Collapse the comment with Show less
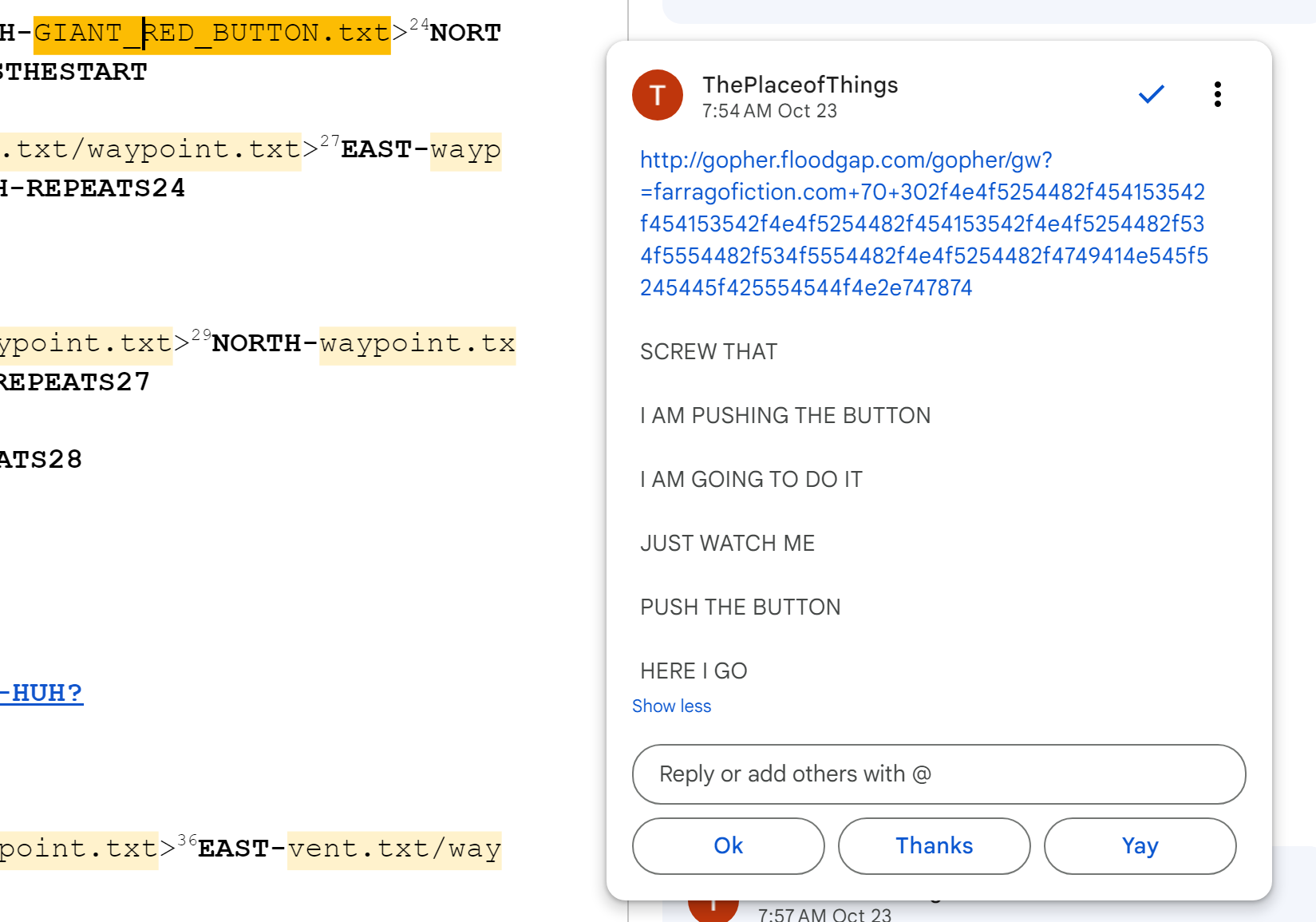The image size is (1316, 922). (671, 706)
